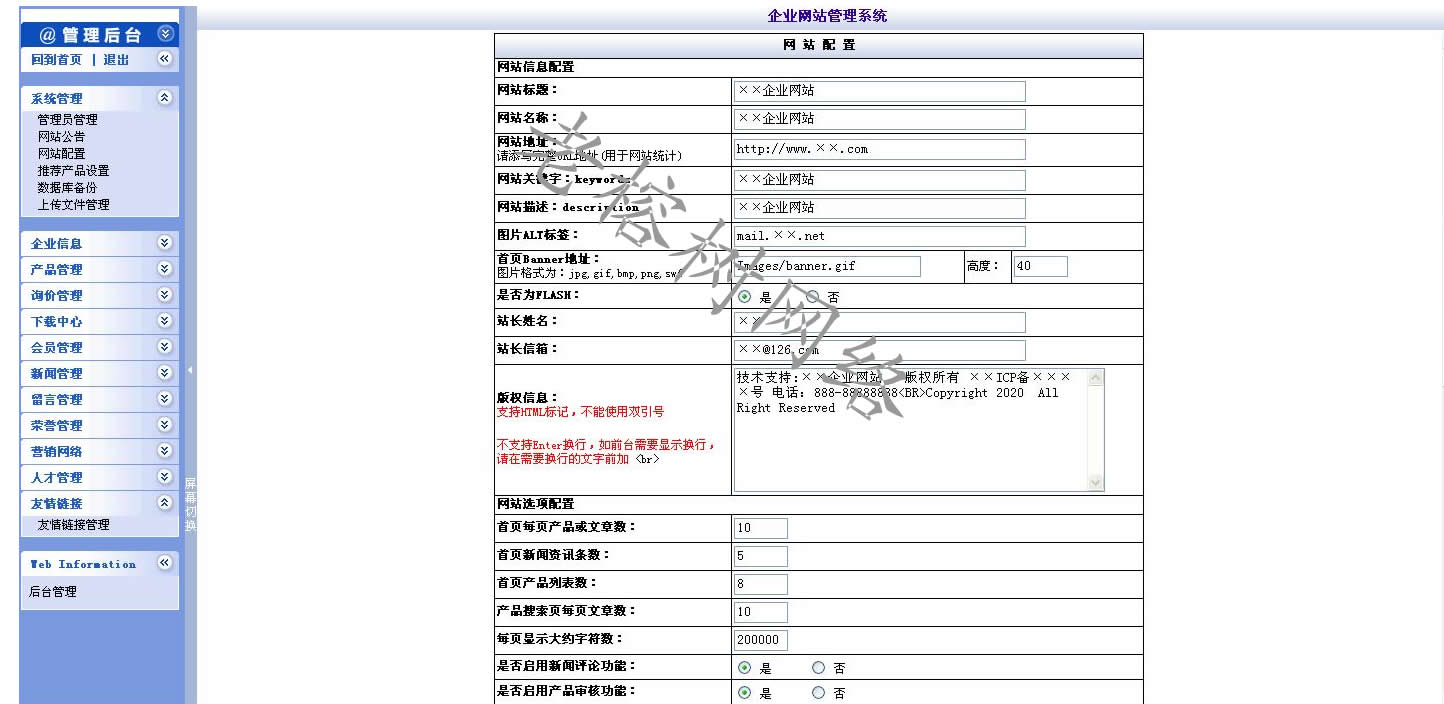Click the 网站标题 input field
Image resolution: width=1444 pixels, height=704 pixels.
point(879,91)
